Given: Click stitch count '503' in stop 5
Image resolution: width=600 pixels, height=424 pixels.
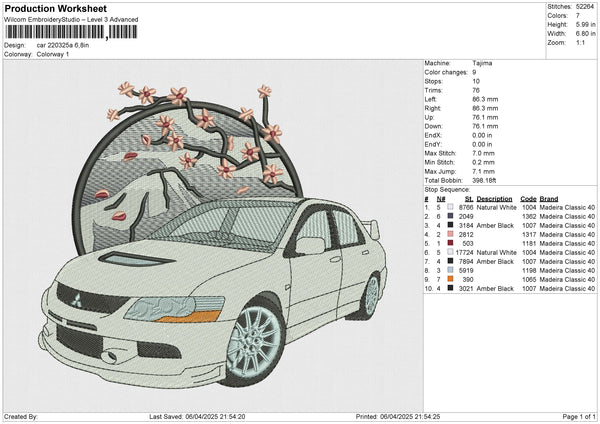Looking at the screenshot, I should click(468, 243).
